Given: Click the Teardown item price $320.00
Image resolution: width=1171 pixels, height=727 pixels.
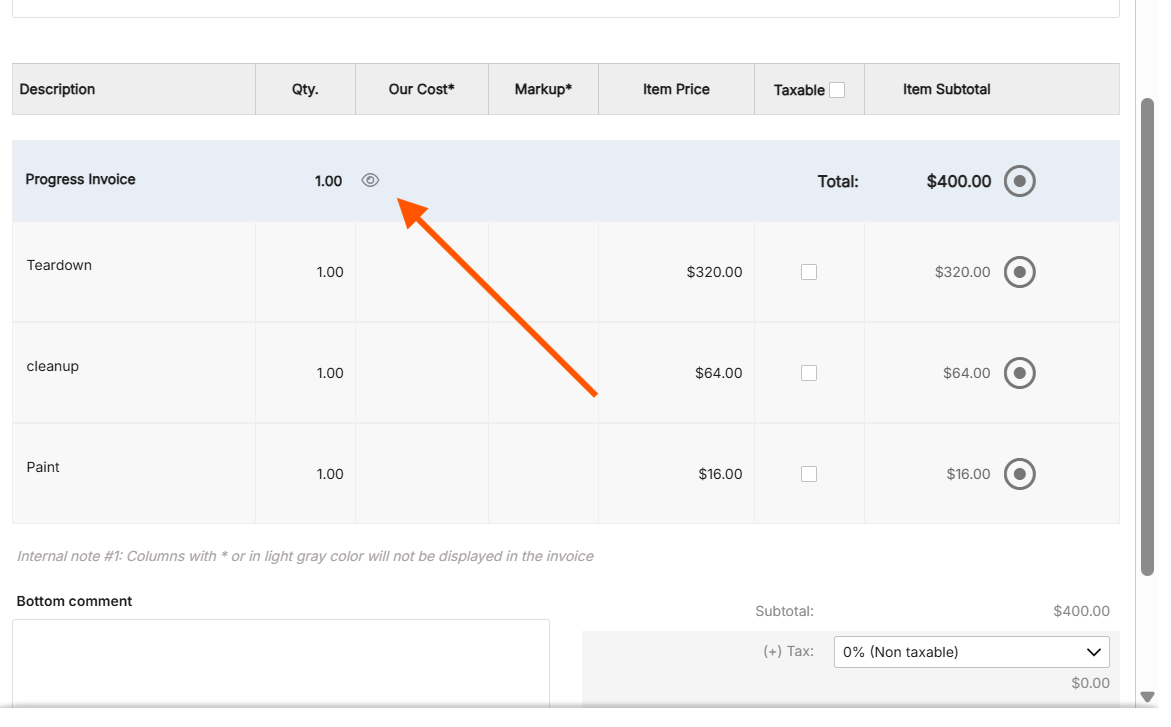Looking at the screenshot, I should pos(714,272).
